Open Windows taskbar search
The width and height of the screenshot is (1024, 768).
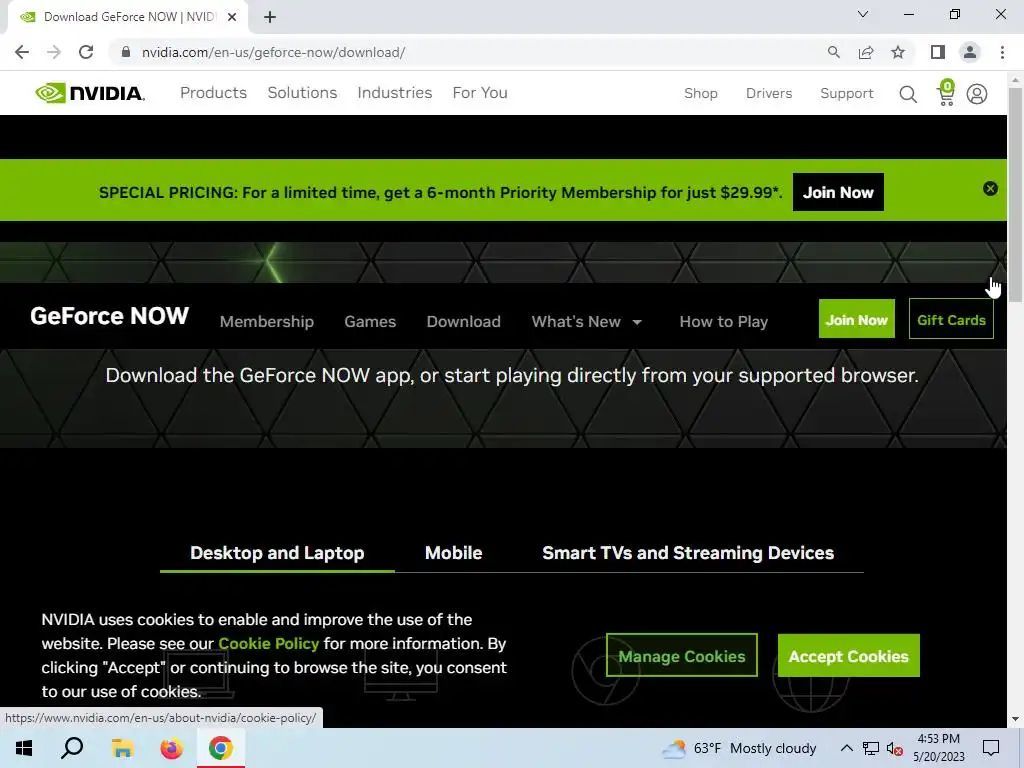[72, 748]
